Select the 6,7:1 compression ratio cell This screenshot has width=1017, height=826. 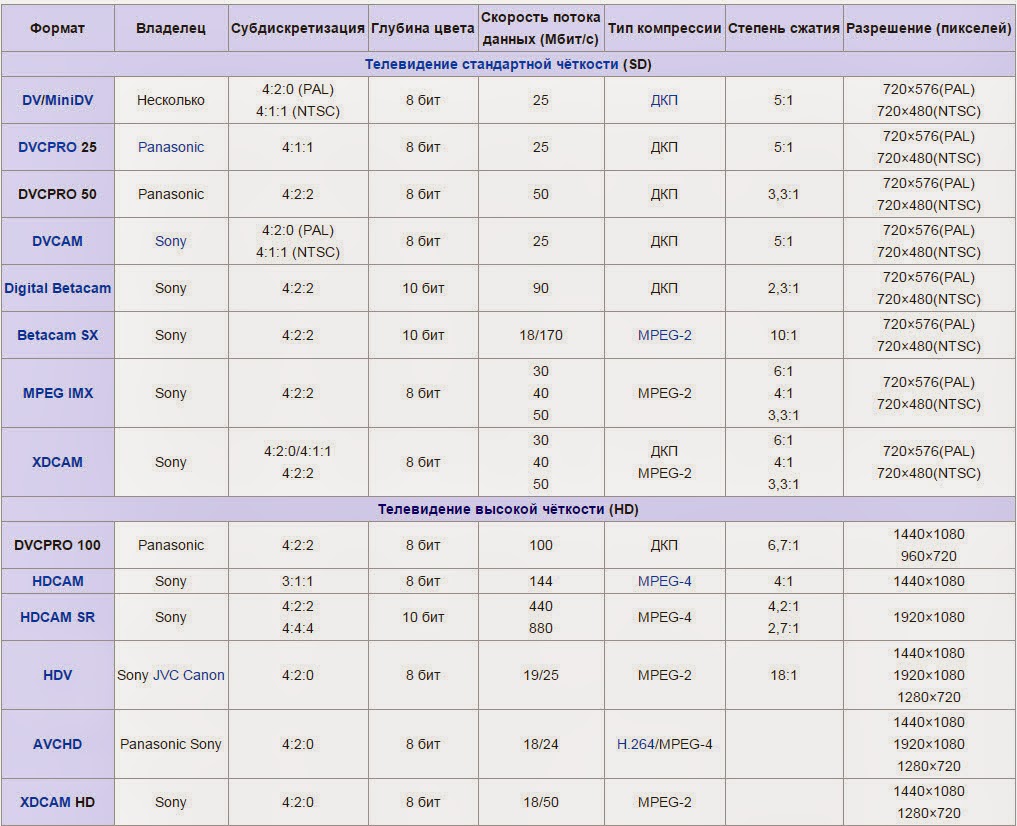(784, 545)
